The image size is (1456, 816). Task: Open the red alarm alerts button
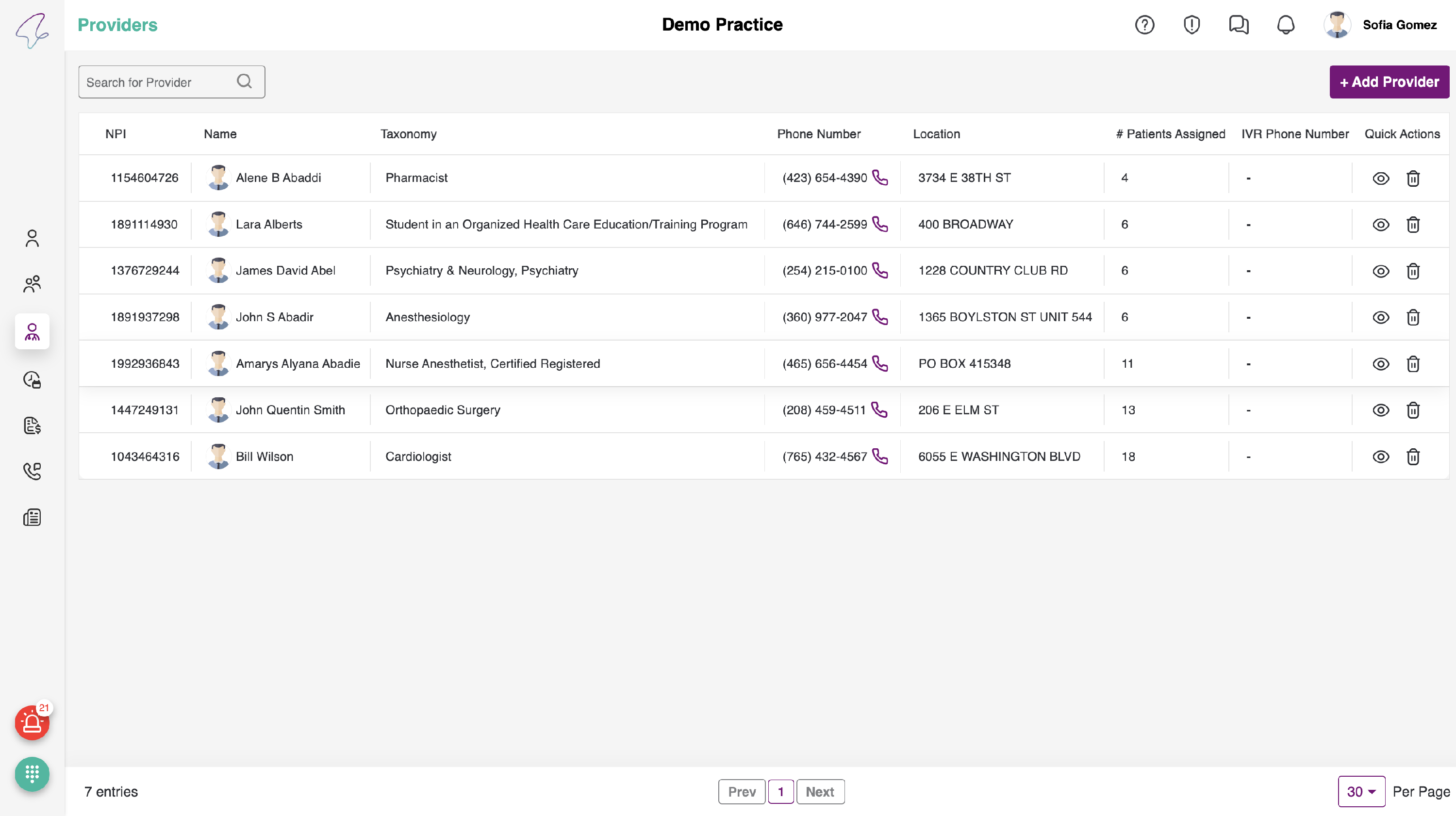(32, 722)
